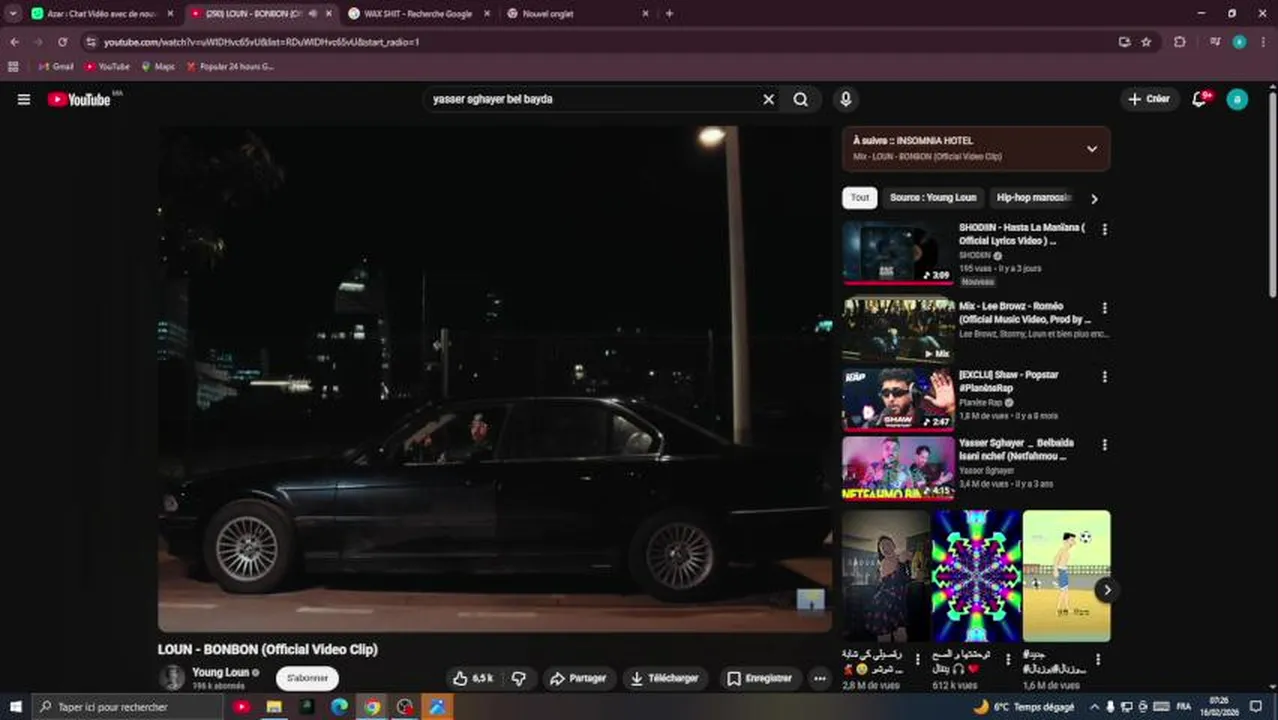Share the video via Partager
This screenshot has height=720, width=1278.
click(579, 678)
